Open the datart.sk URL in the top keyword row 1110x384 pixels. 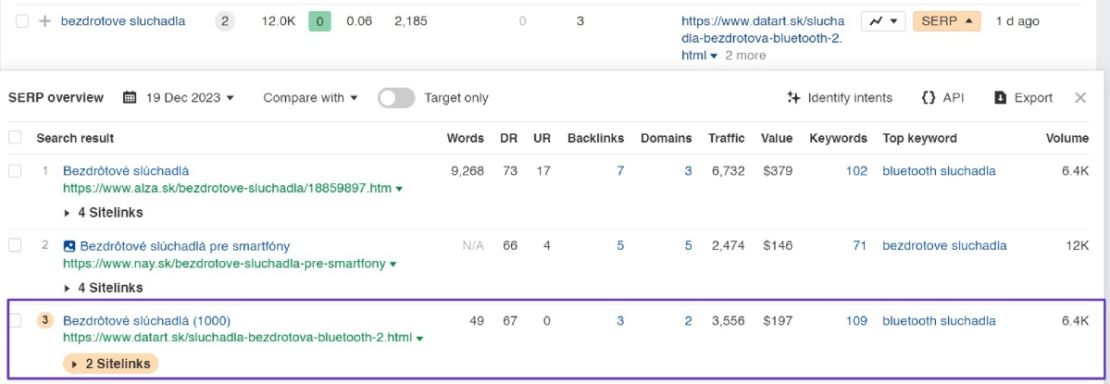tap(762, 38)
